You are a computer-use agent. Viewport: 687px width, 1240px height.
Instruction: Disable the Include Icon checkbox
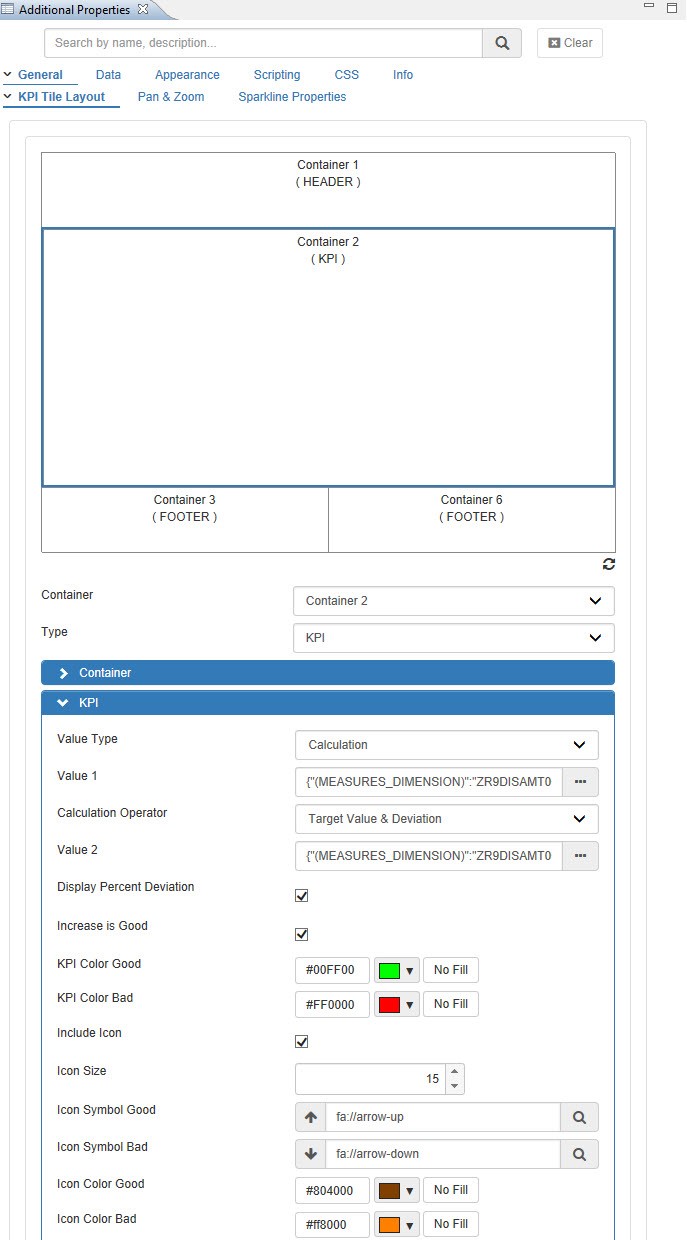pyautogui.click(x=302, y=1042)
